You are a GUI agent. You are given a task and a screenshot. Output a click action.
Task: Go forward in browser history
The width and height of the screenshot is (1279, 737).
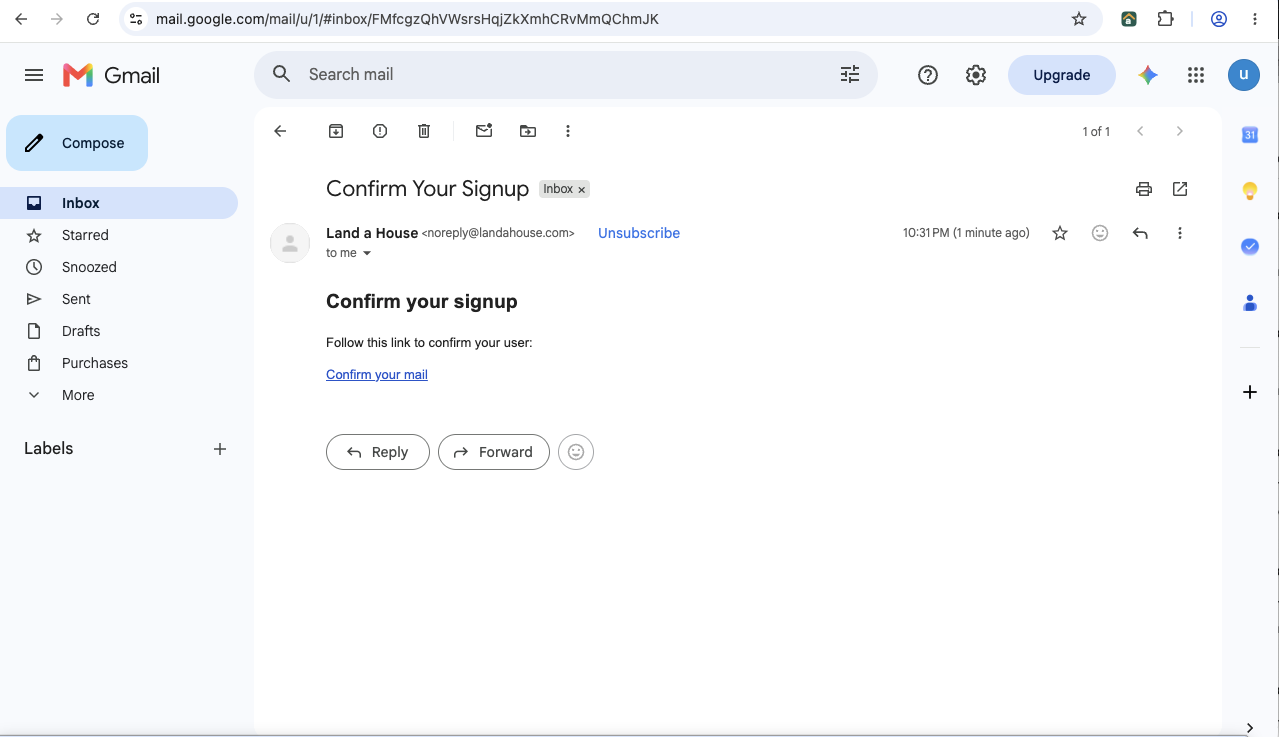[57, 19]
